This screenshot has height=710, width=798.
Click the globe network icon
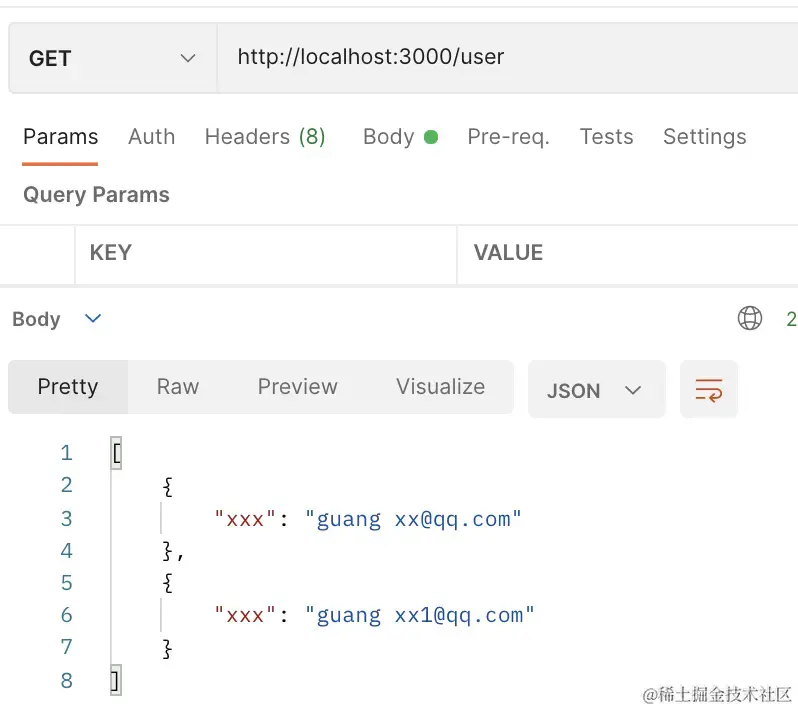[x=749, y=319]
